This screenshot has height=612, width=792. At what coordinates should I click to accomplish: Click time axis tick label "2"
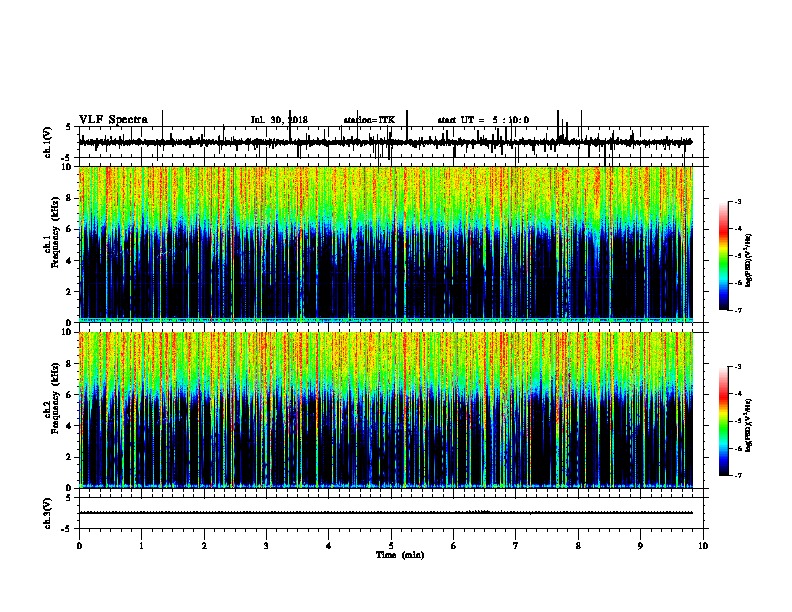[204, 546]
